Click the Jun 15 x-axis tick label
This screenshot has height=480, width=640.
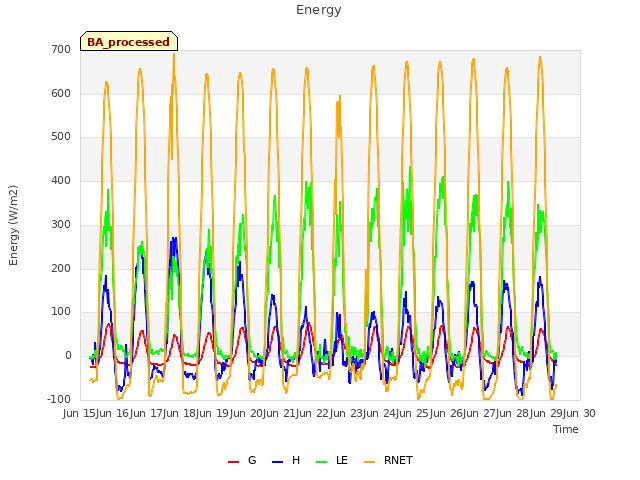tap(78, 413)
